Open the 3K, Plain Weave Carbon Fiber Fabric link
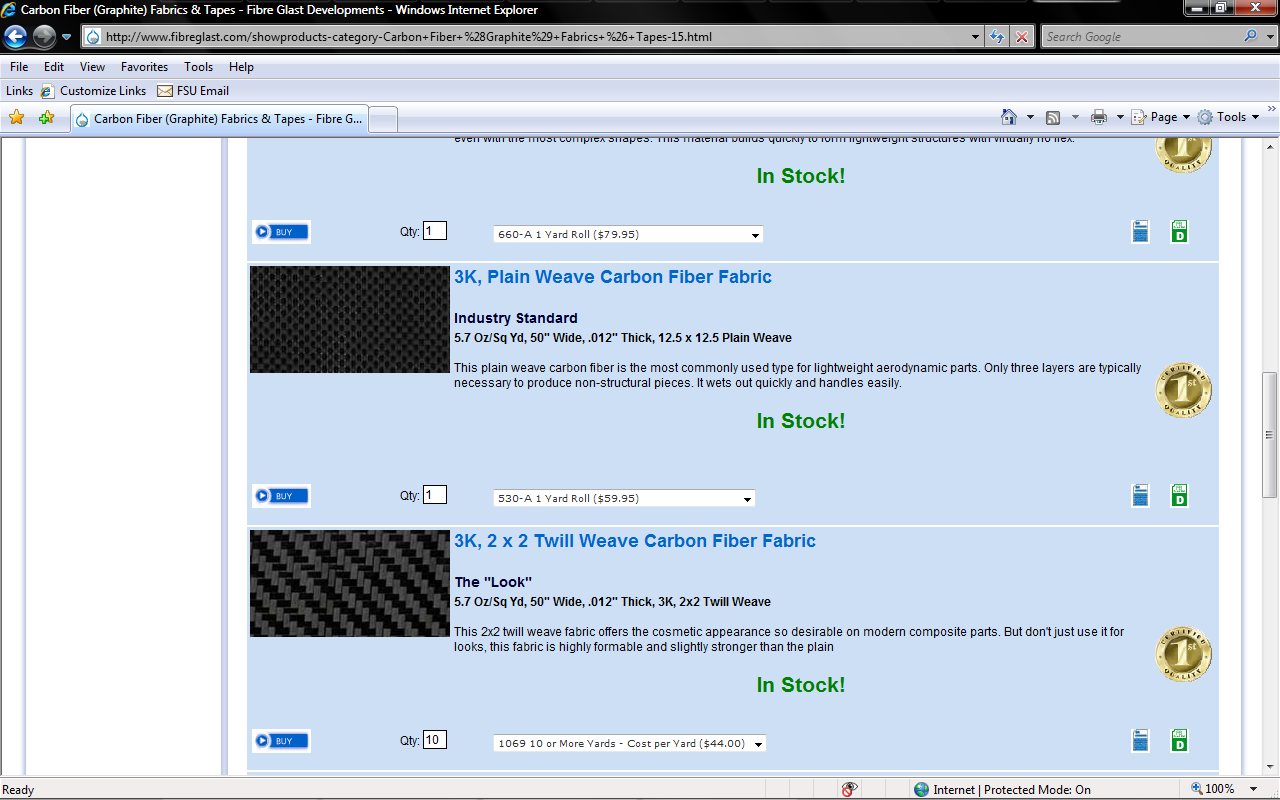This screenshot has width=1280, height=800. 613,277
